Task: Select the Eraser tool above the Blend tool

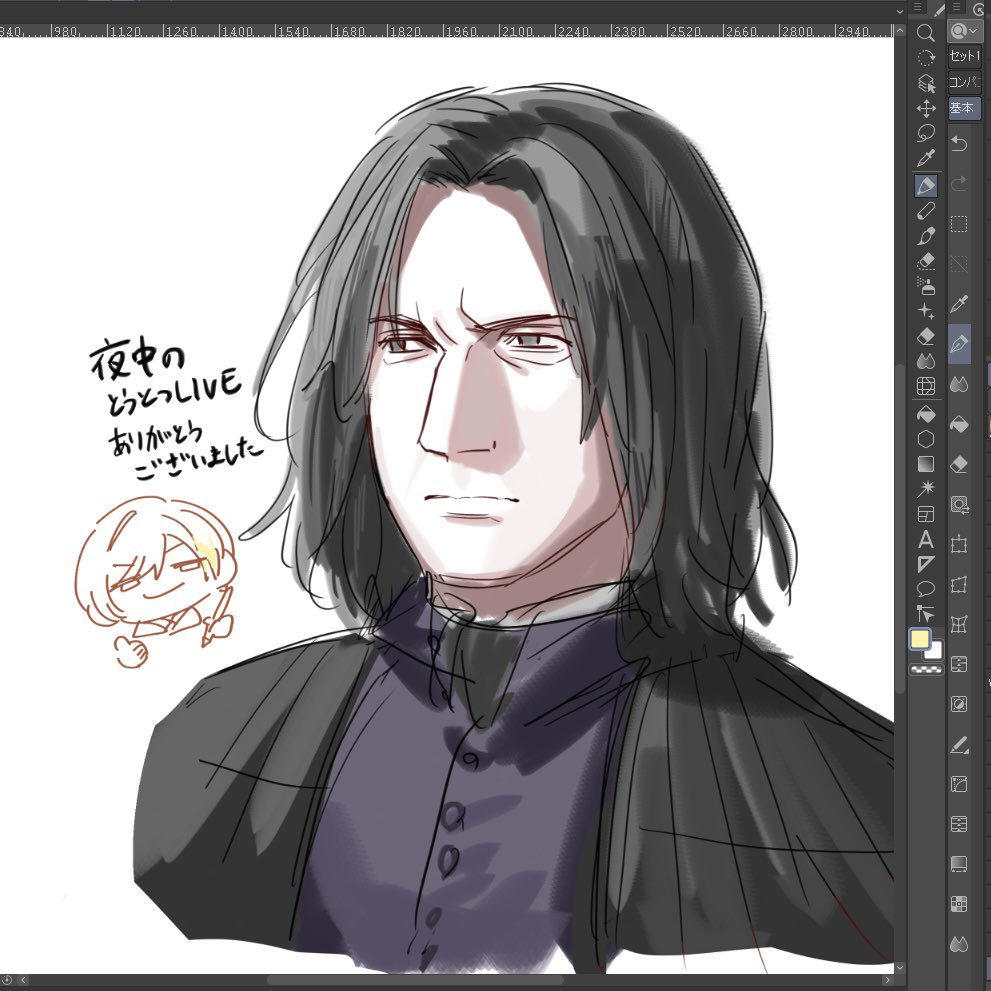Action: (x=925, y=336)
